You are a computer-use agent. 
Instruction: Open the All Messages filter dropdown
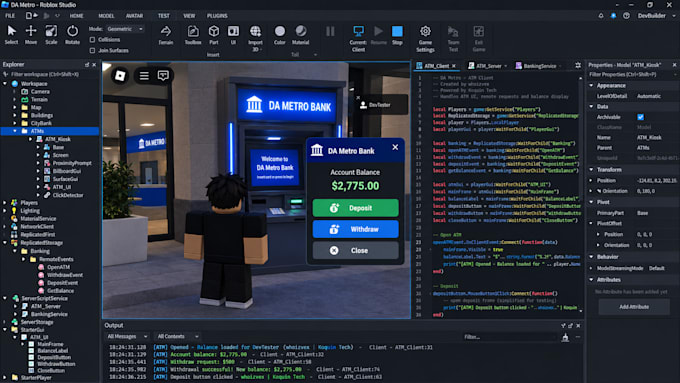(x=127, y=336)
